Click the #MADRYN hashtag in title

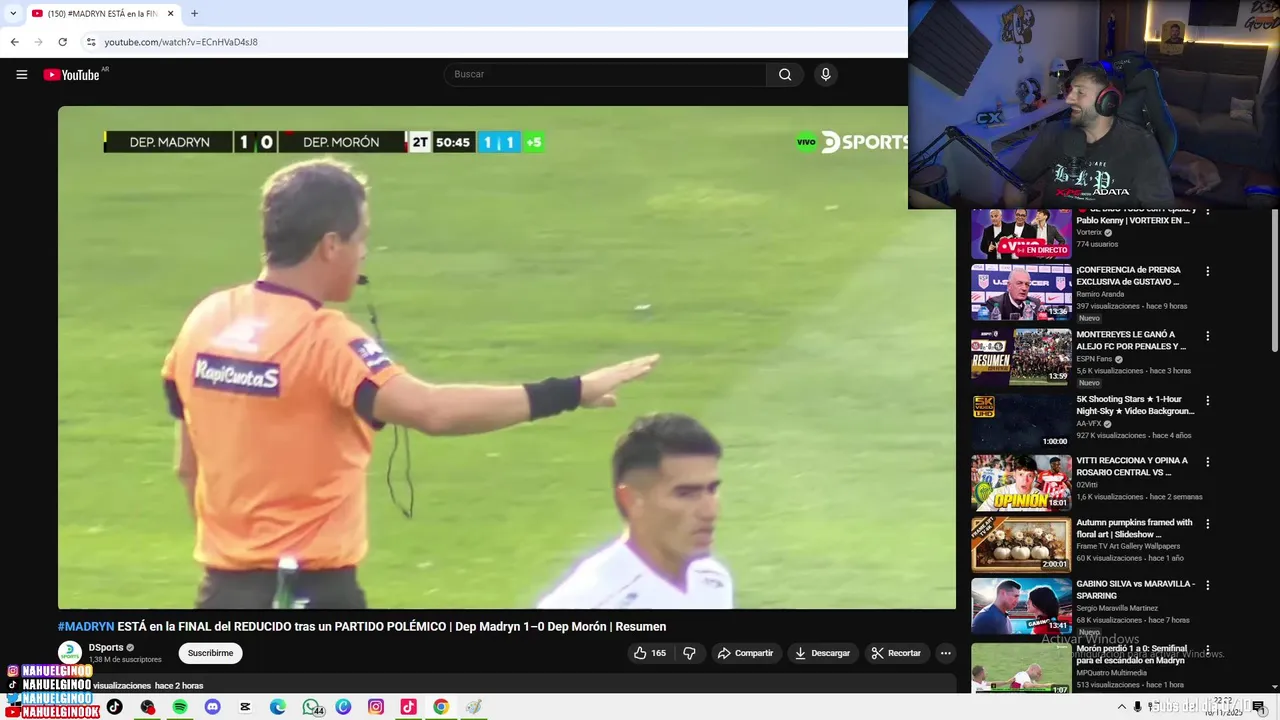pyautogui.click(x=86, y=626)
